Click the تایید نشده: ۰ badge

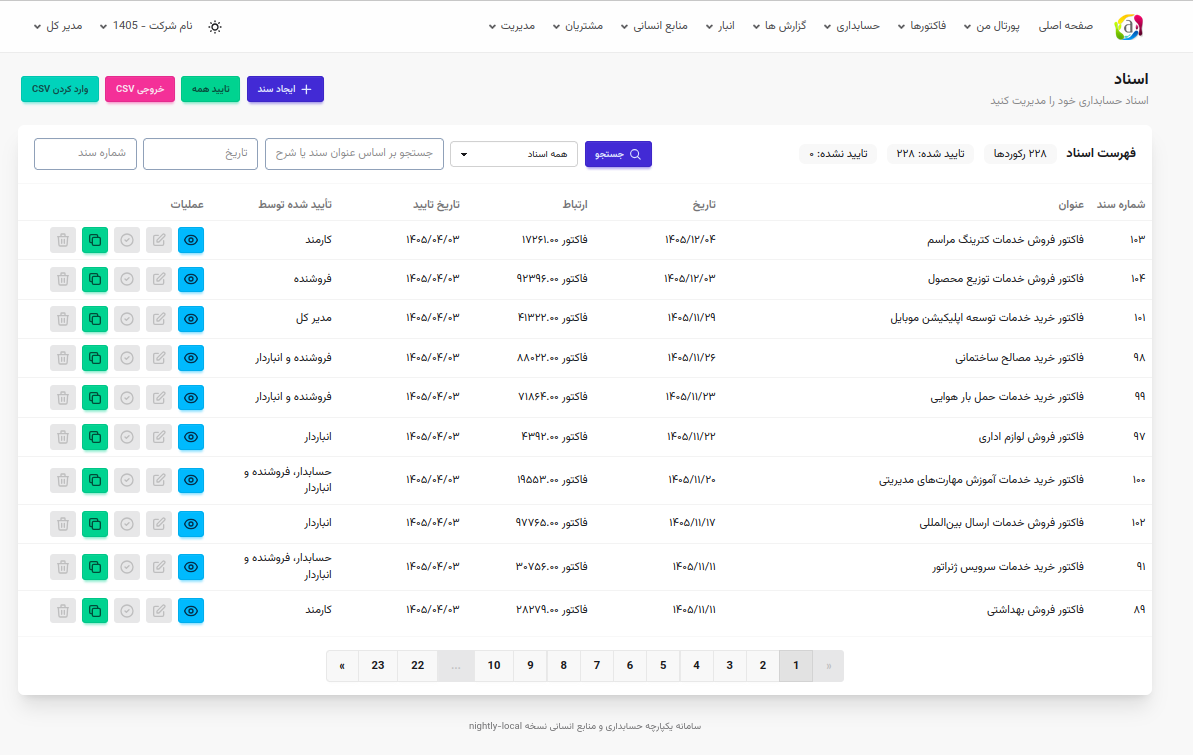(838, 154)
